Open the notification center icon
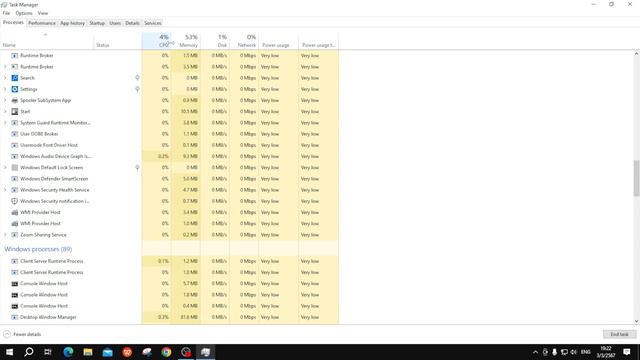 627,352
